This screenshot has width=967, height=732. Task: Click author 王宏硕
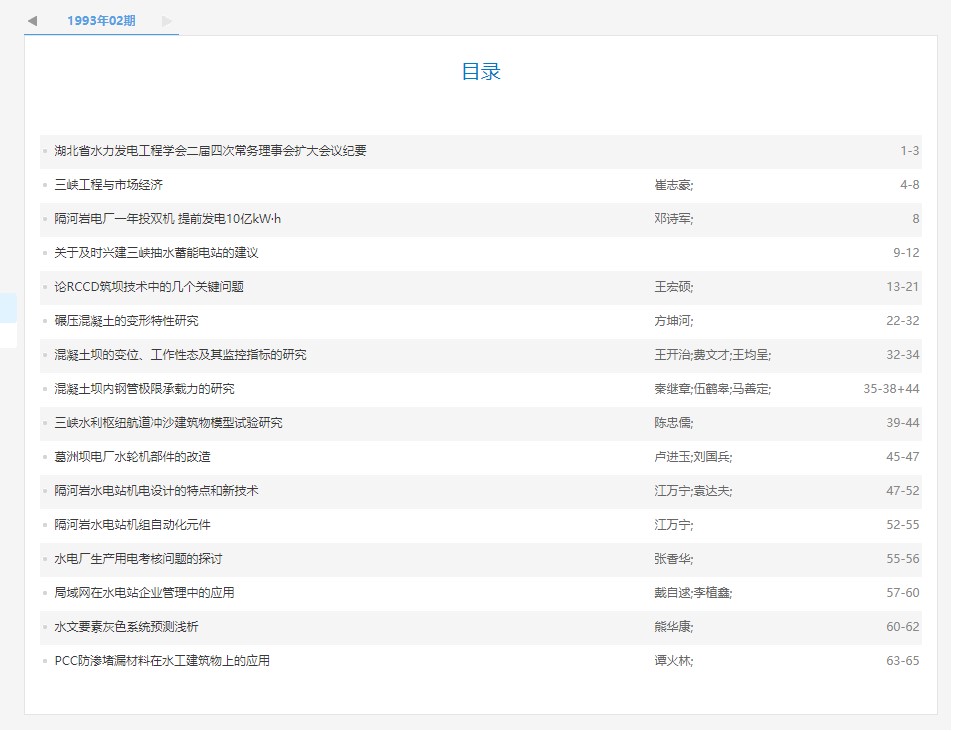(x=674, y=287)
